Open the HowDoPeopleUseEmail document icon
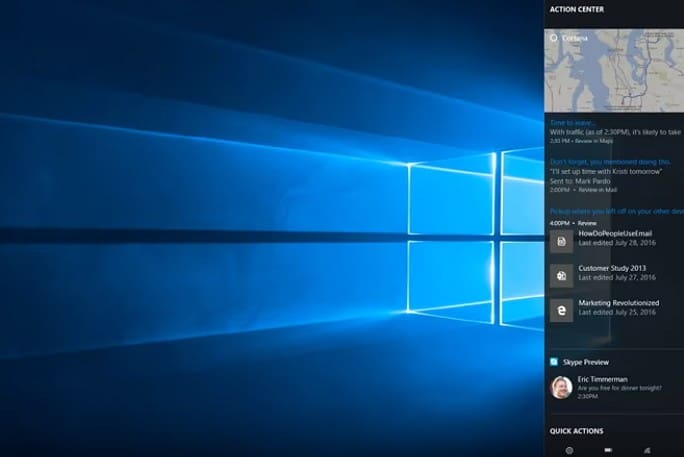684x457 pixels. click(x=562, y=241)
